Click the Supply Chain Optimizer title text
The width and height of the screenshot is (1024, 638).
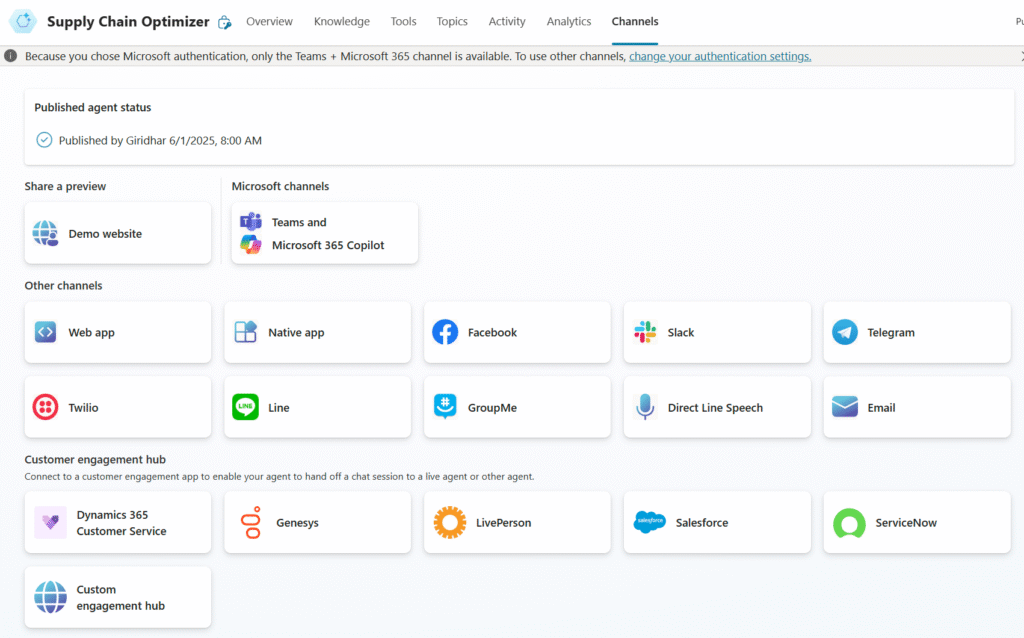point(128,22)
